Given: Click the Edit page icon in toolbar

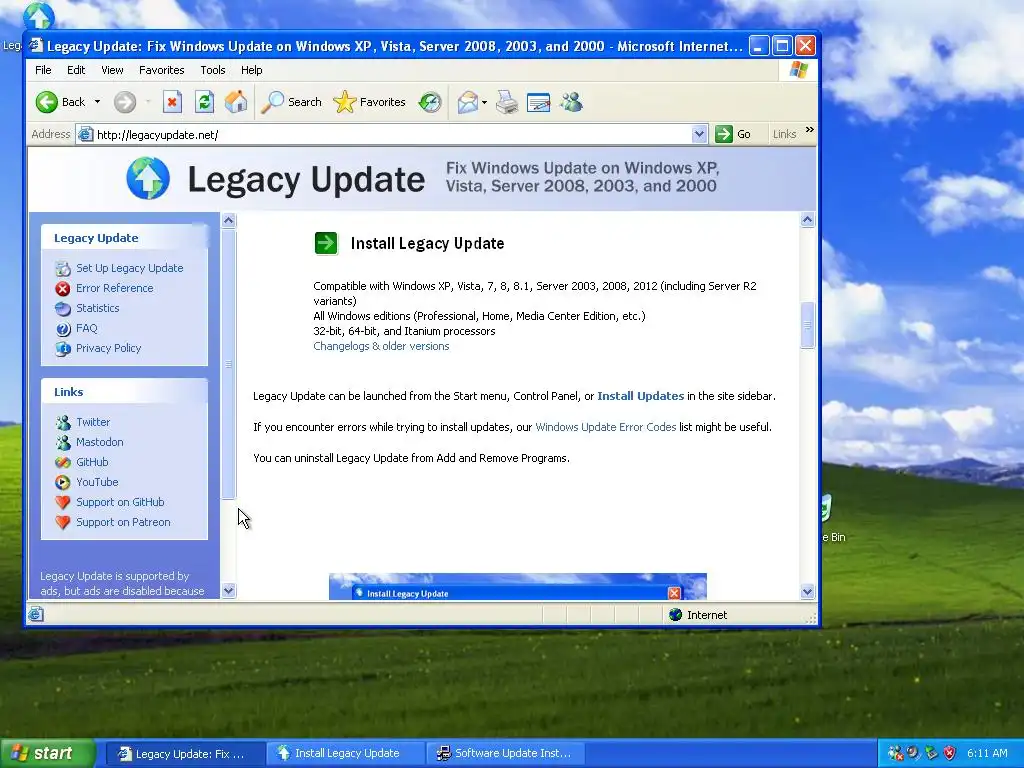Looking at the screenshot, I should pyautogui.click(x=539, y=103).
